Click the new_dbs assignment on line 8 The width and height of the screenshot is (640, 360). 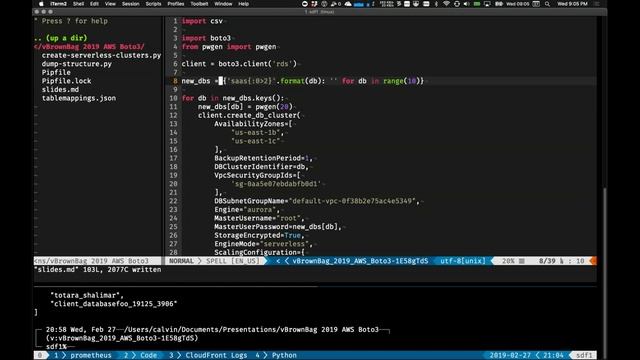(303, 81)
